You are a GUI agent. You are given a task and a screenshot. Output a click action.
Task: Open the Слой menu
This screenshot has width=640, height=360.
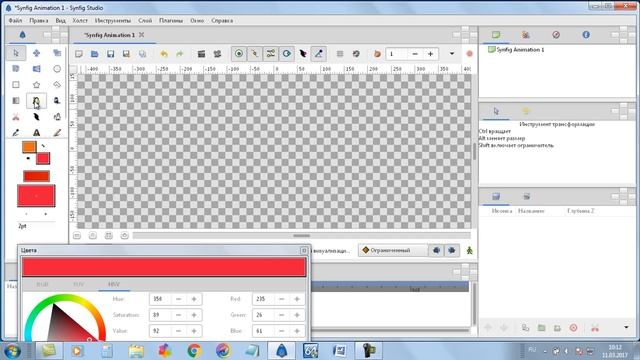tap(145, 20)
